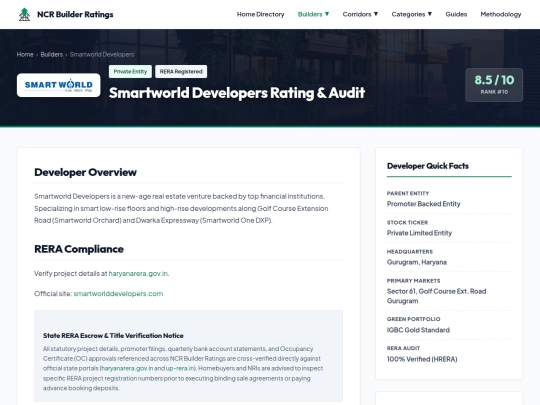Click the Primary Markets label
This screenshot has height=405, width=540.
point(413,281)
